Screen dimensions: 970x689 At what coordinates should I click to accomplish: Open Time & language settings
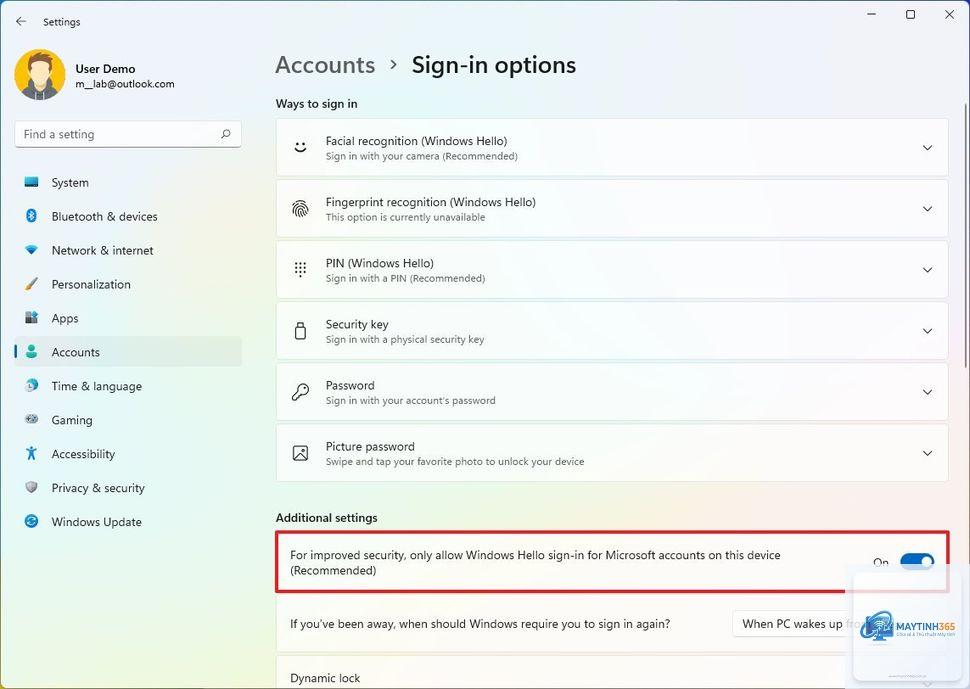tap(127, 386)
